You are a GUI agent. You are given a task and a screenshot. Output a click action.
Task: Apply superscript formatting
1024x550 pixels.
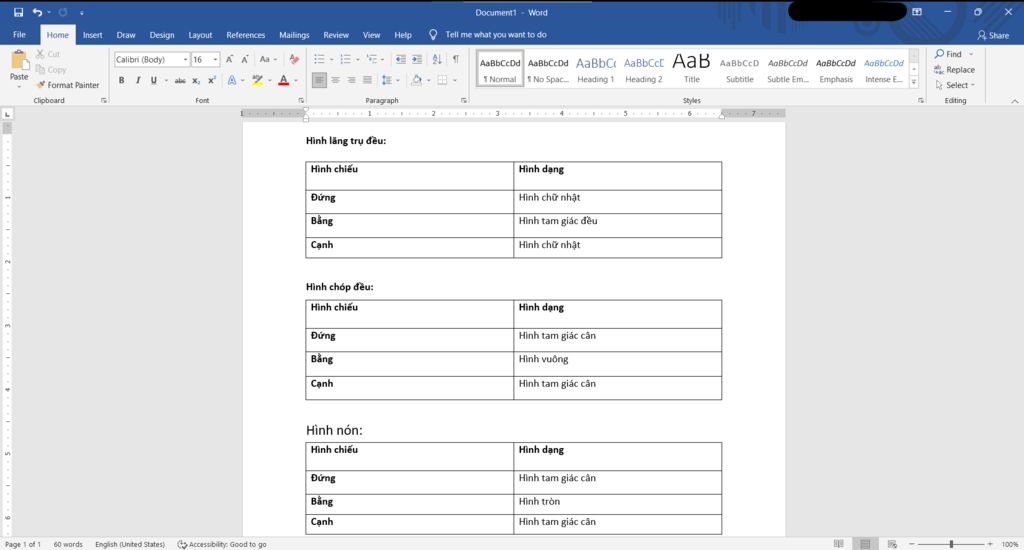(212, 80)
